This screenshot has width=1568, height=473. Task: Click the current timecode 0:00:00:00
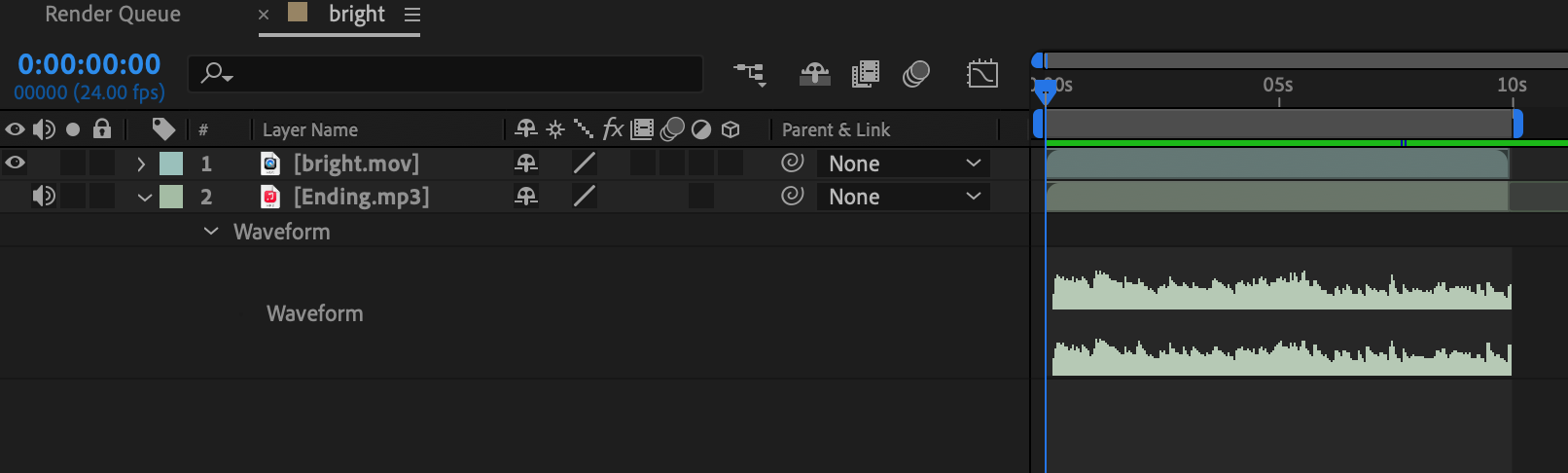89,64
